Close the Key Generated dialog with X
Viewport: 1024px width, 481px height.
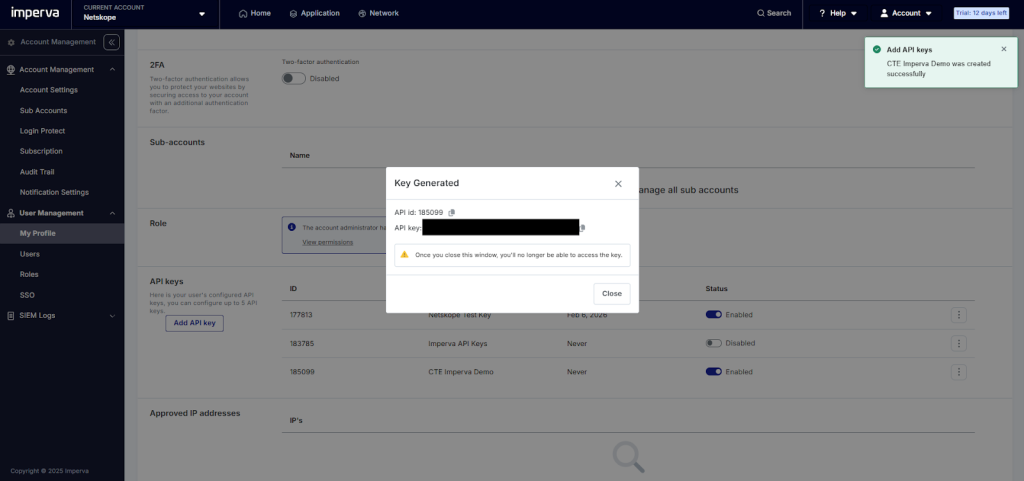click(618, 184)
